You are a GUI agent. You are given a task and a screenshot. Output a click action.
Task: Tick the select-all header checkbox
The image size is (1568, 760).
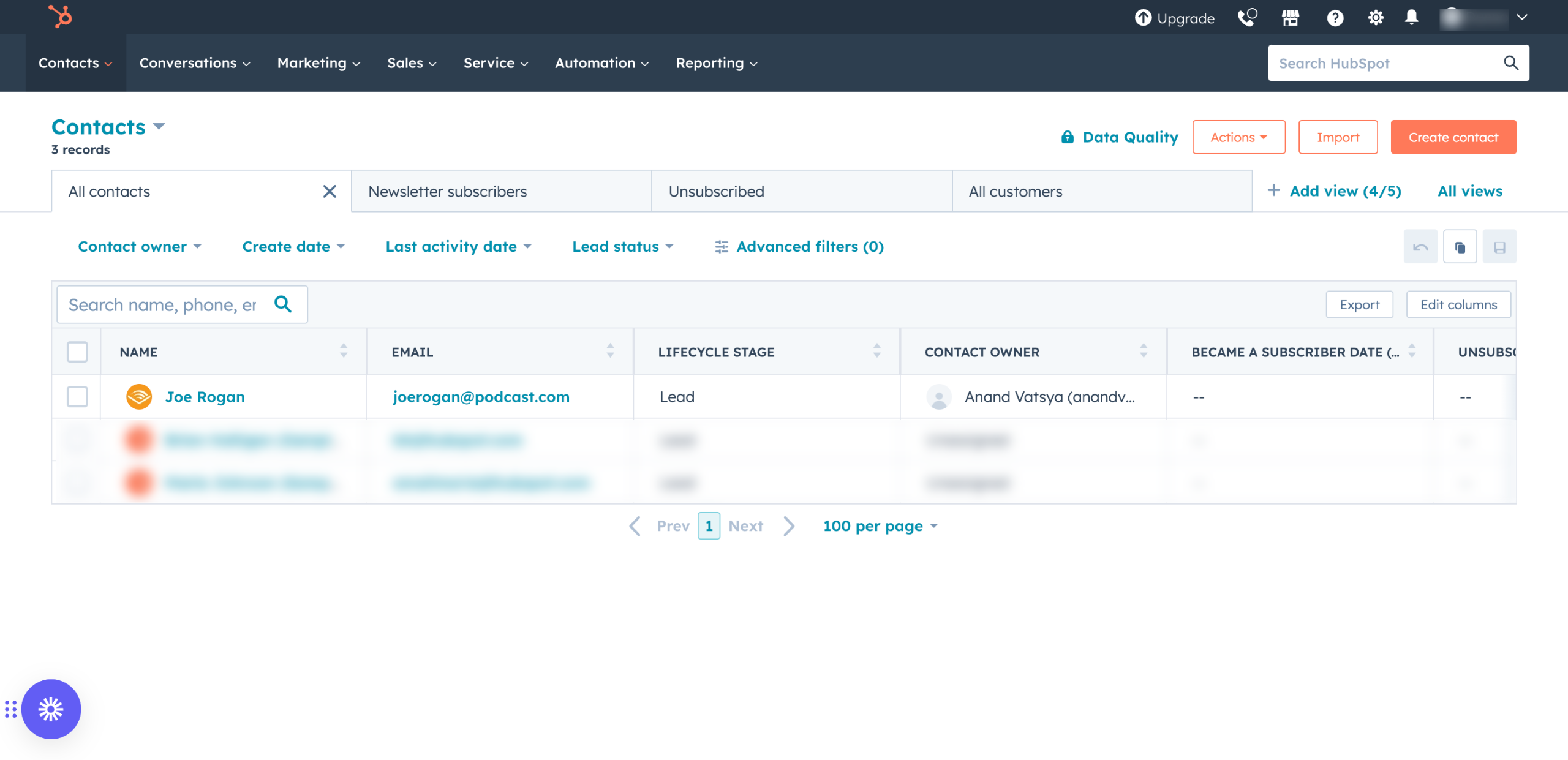tap(77, 352)
